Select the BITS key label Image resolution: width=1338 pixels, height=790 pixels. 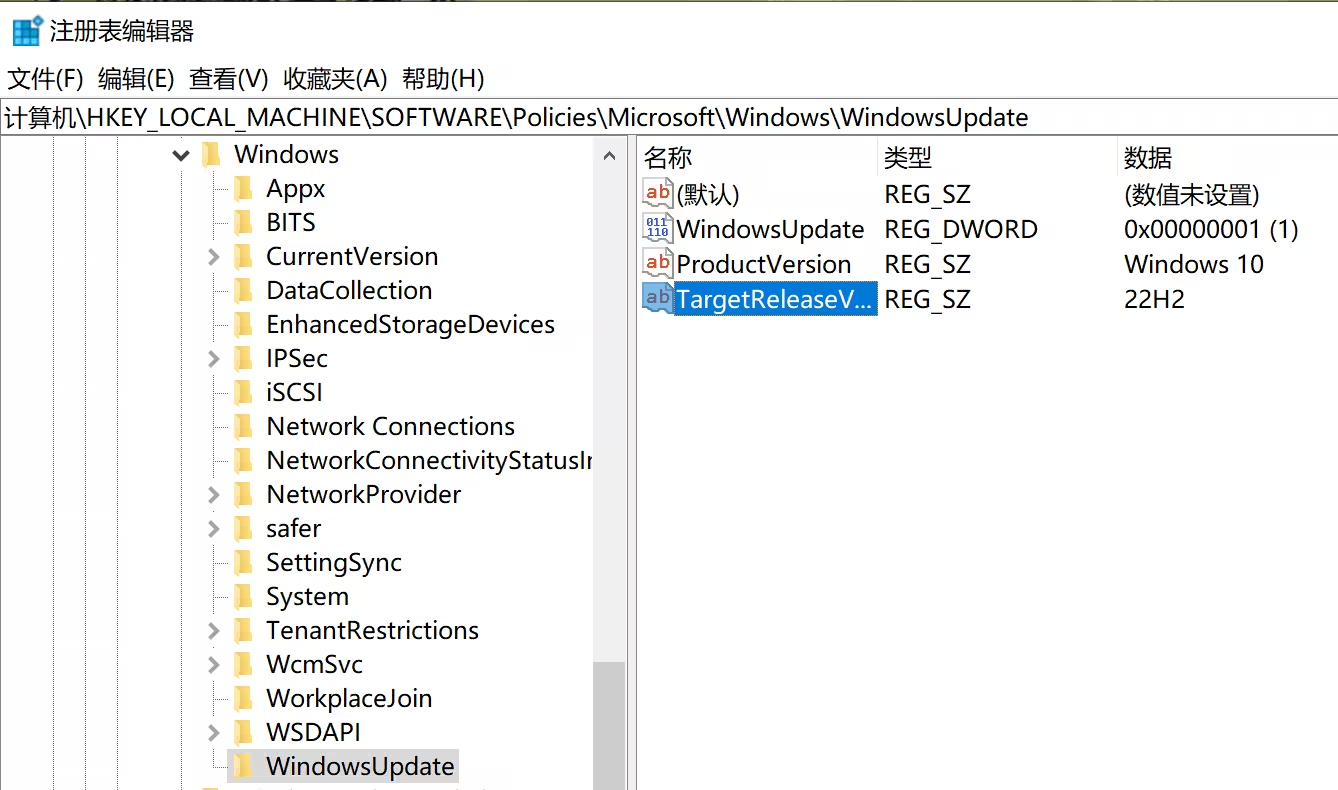tap(291, 222)
